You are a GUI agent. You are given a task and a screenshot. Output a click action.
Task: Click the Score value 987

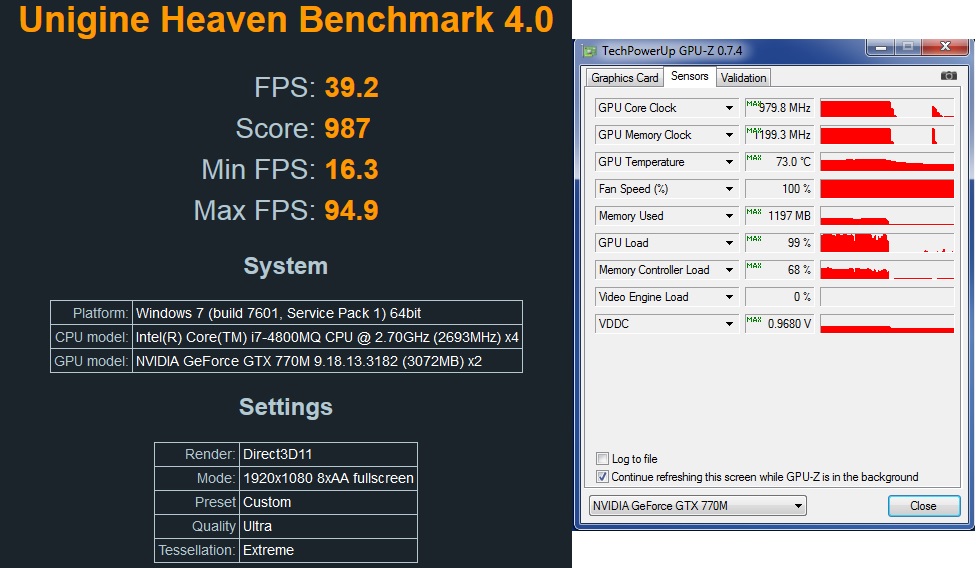click(347, 129)
